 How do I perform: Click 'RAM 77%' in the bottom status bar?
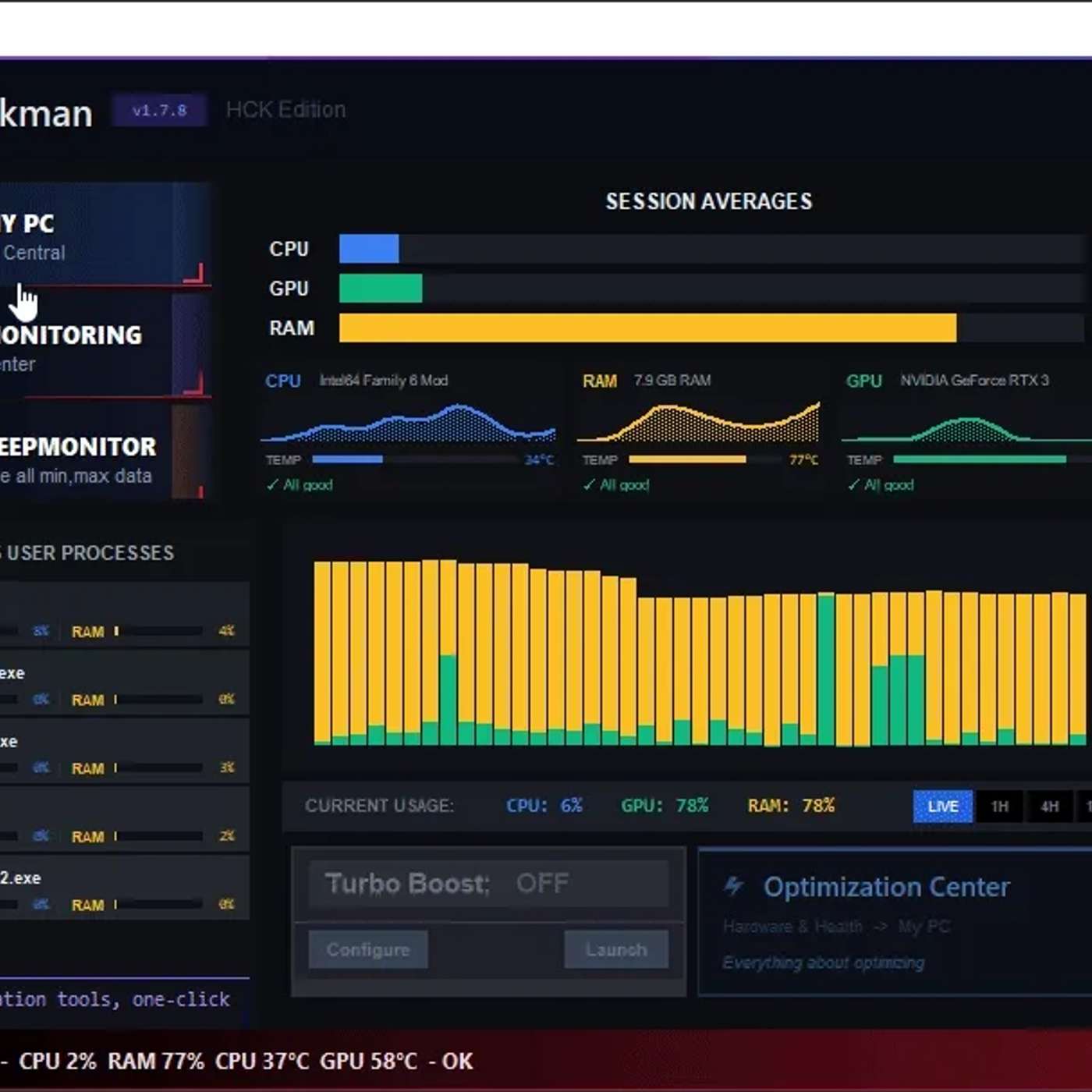click(x=156, y=1062)
